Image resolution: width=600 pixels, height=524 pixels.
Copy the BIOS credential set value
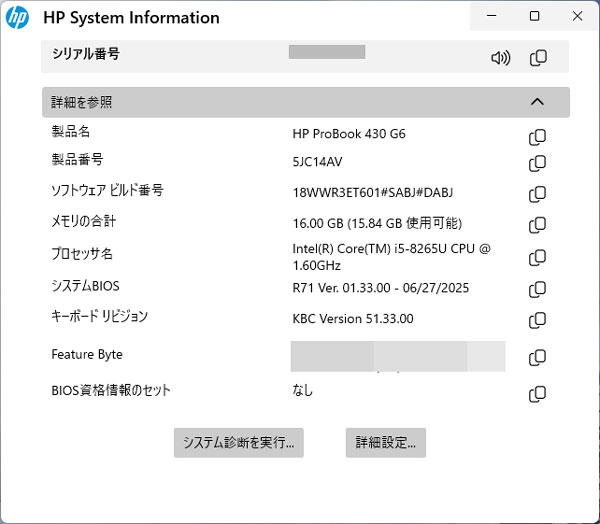click(x=537, y=393)
